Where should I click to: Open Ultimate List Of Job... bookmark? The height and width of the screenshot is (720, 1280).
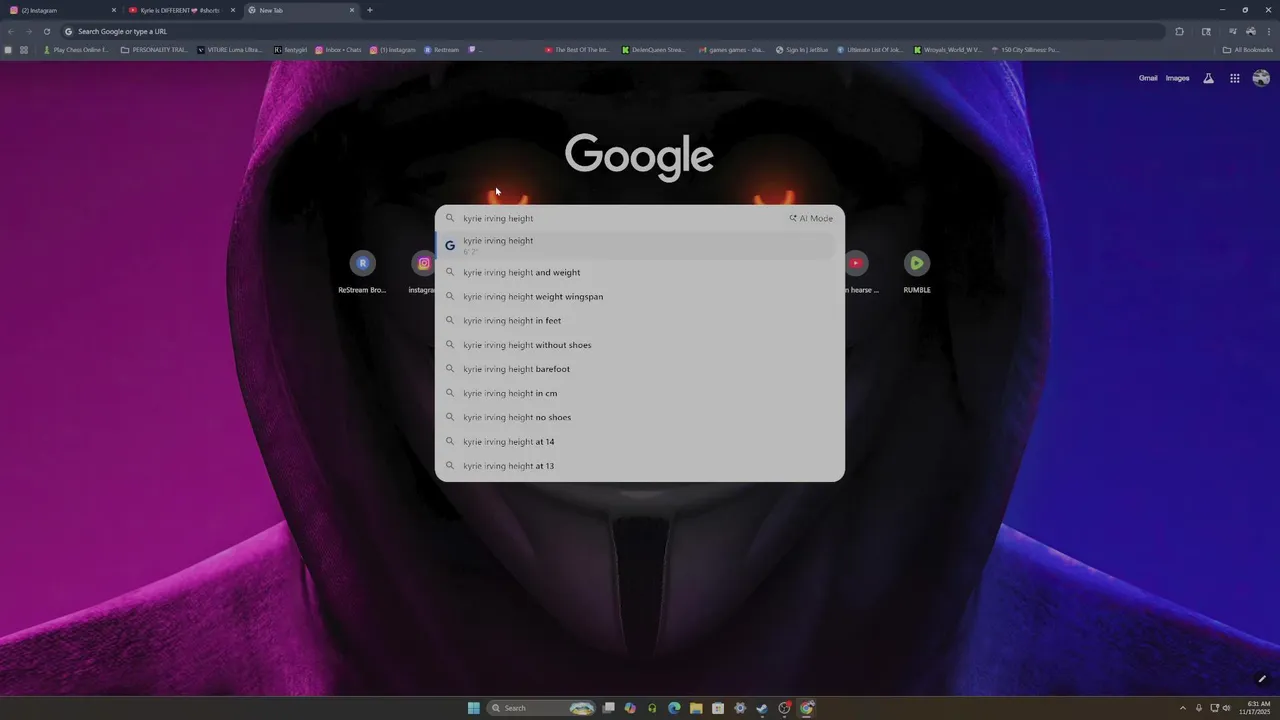click(870, 49)
